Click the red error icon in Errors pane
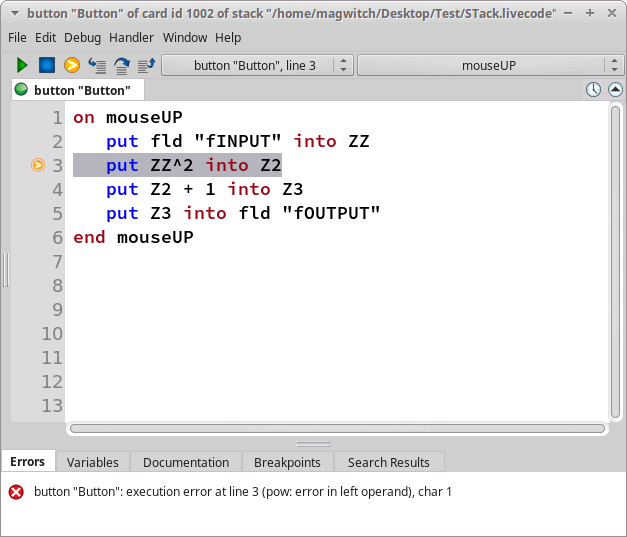627x537 pixels. 16,492
